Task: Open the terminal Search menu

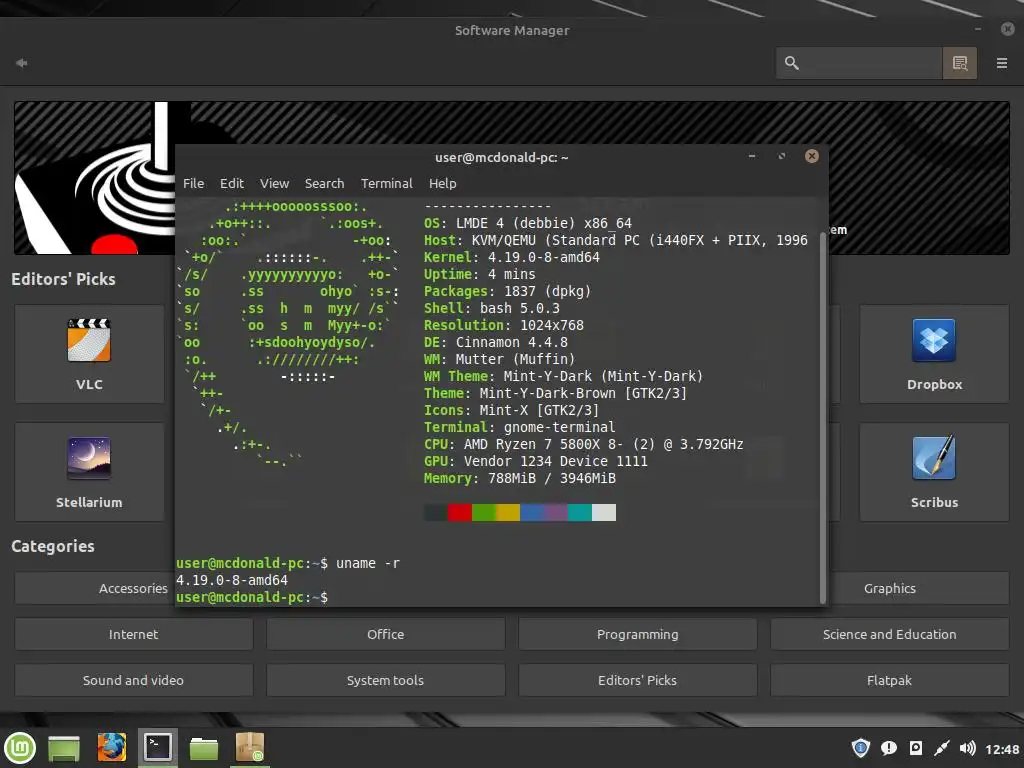Action: pos(325,184)
